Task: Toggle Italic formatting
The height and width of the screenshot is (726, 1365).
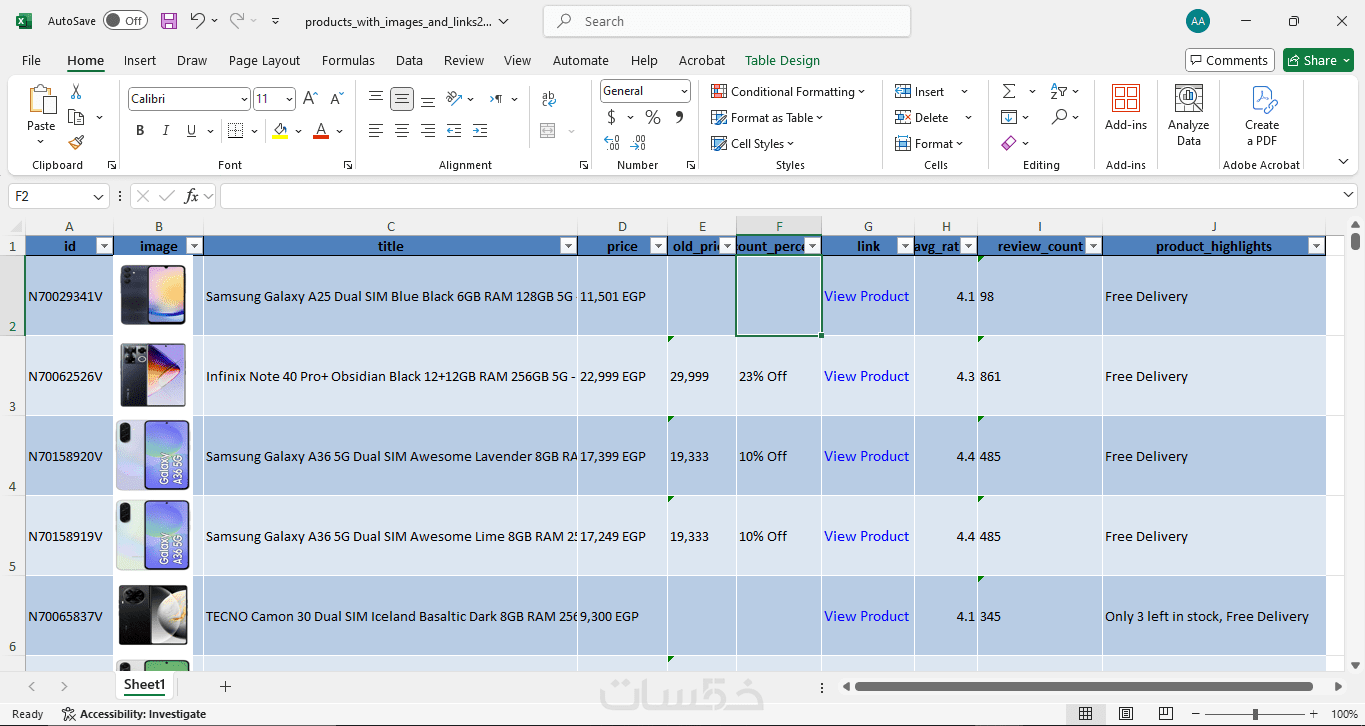Action: pos(166,131)
